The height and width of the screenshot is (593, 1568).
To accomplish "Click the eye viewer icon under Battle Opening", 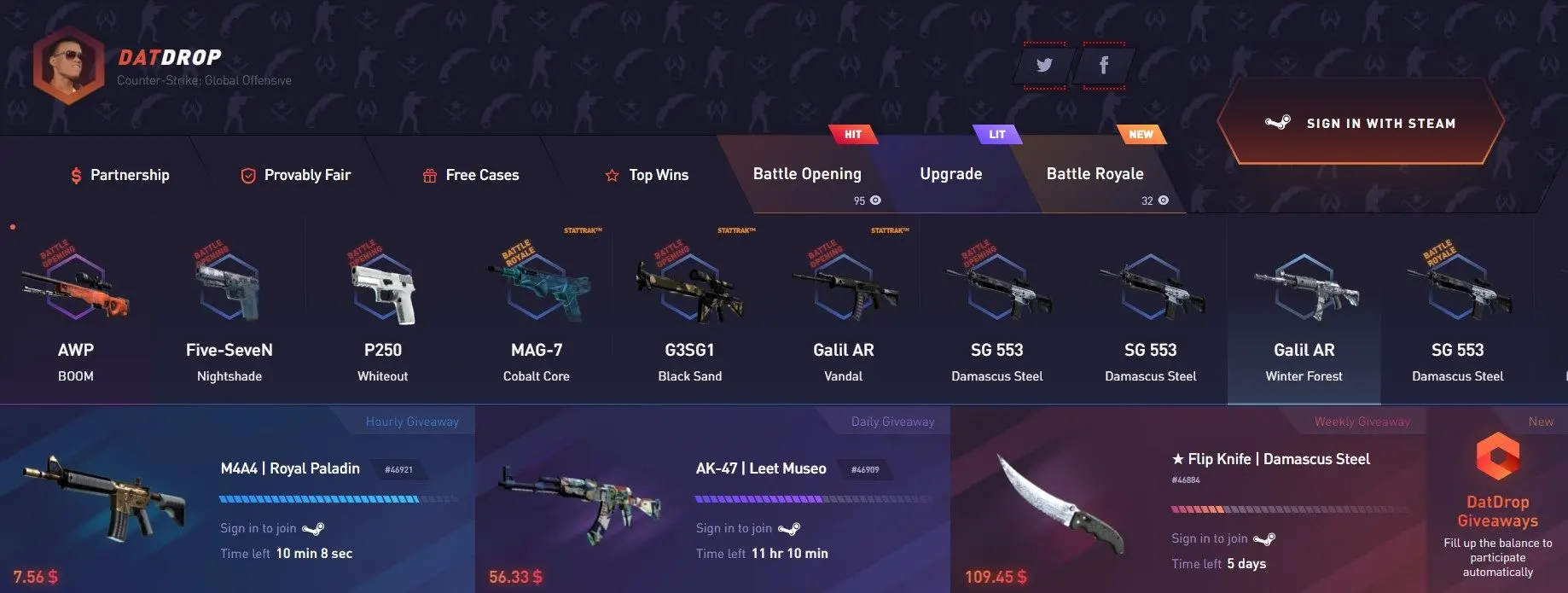I will pos(875,201).
